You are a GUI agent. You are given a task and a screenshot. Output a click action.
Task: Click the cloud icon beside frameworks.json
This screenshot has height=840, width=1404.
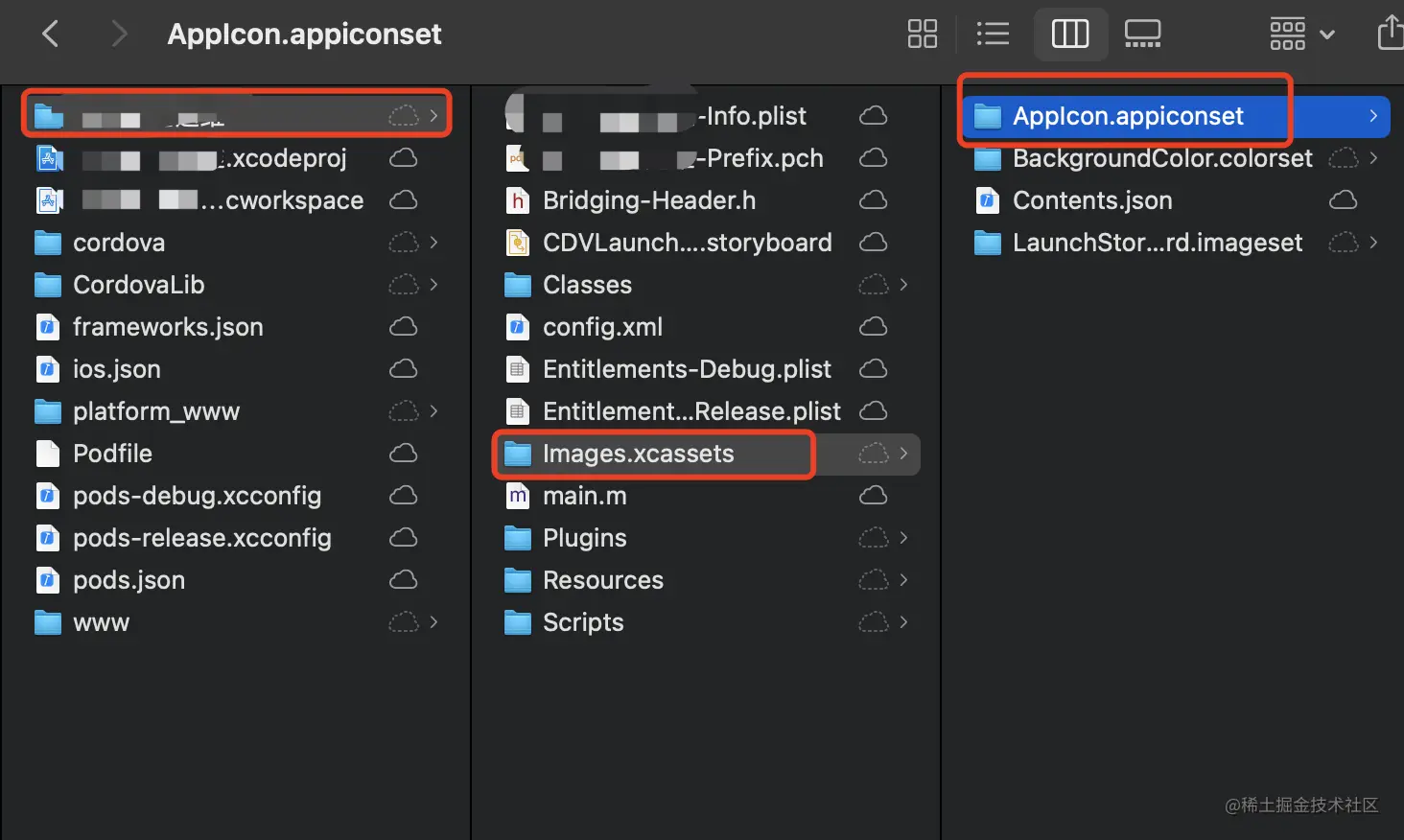point(403,327)
